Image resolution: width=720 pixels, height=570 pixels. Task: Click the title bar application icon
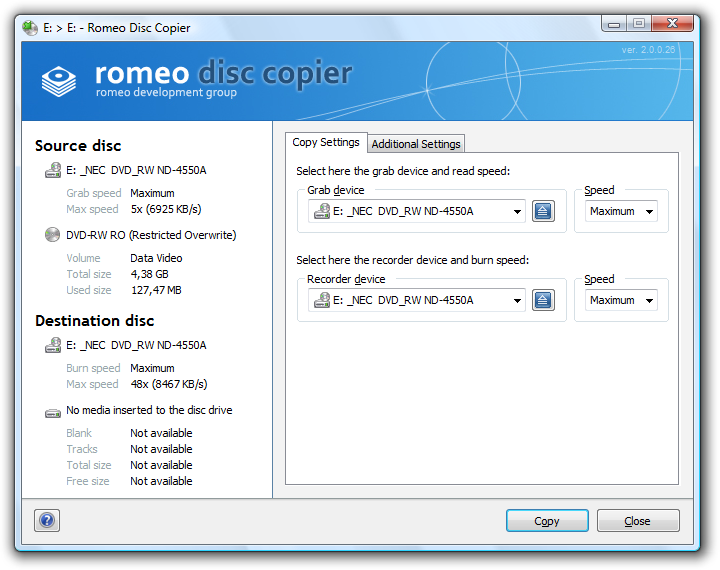(x=30, y=28)
